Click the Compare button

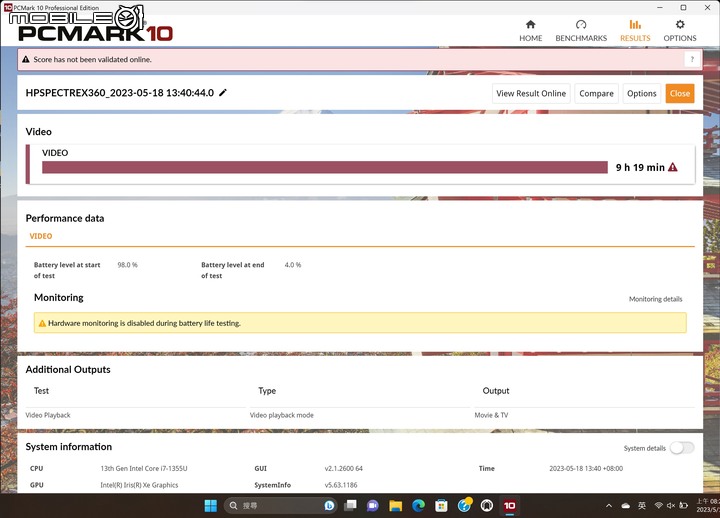596,93
